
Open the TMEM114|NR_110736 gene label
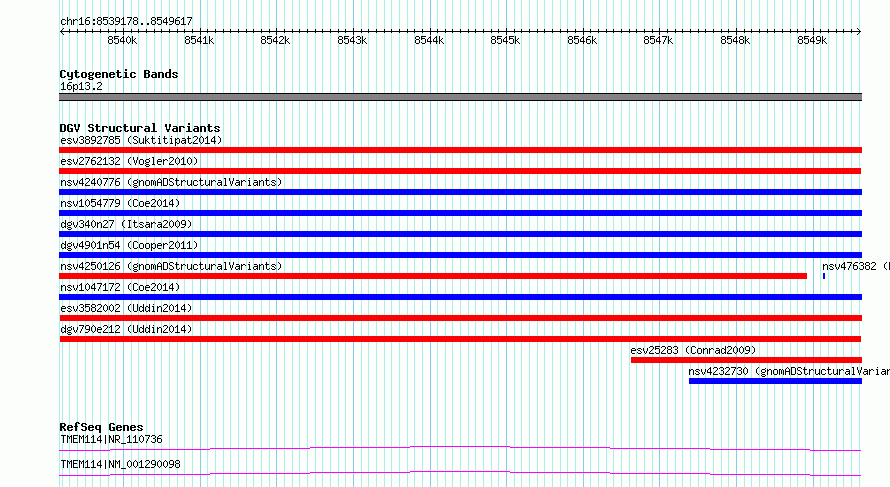click(x=111, y=439)
